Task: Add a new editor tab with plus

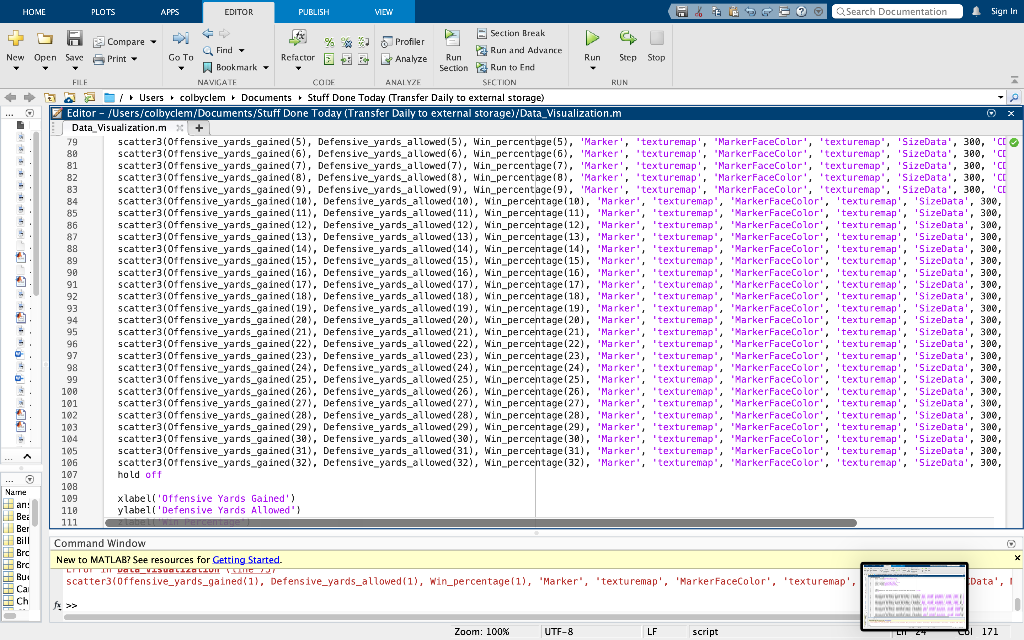Action: coord(199,128)
